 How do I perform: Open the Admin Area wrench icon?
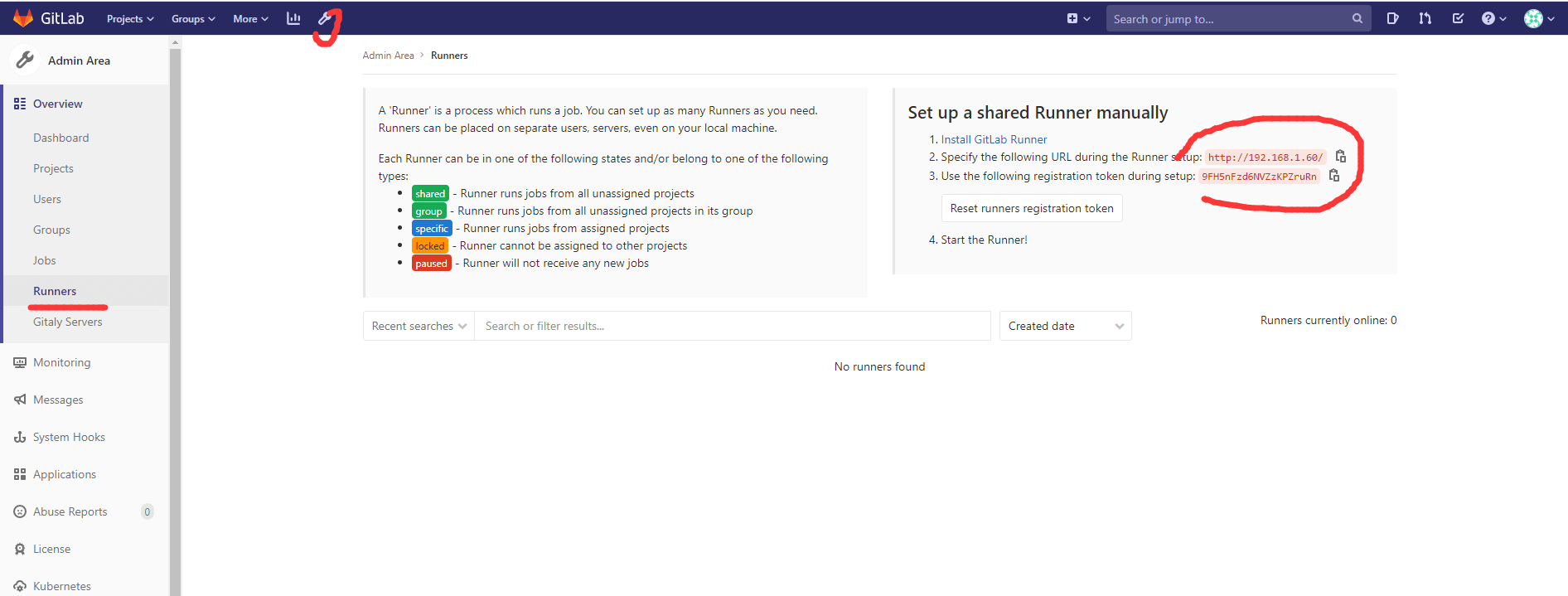(x=326, y=18)
